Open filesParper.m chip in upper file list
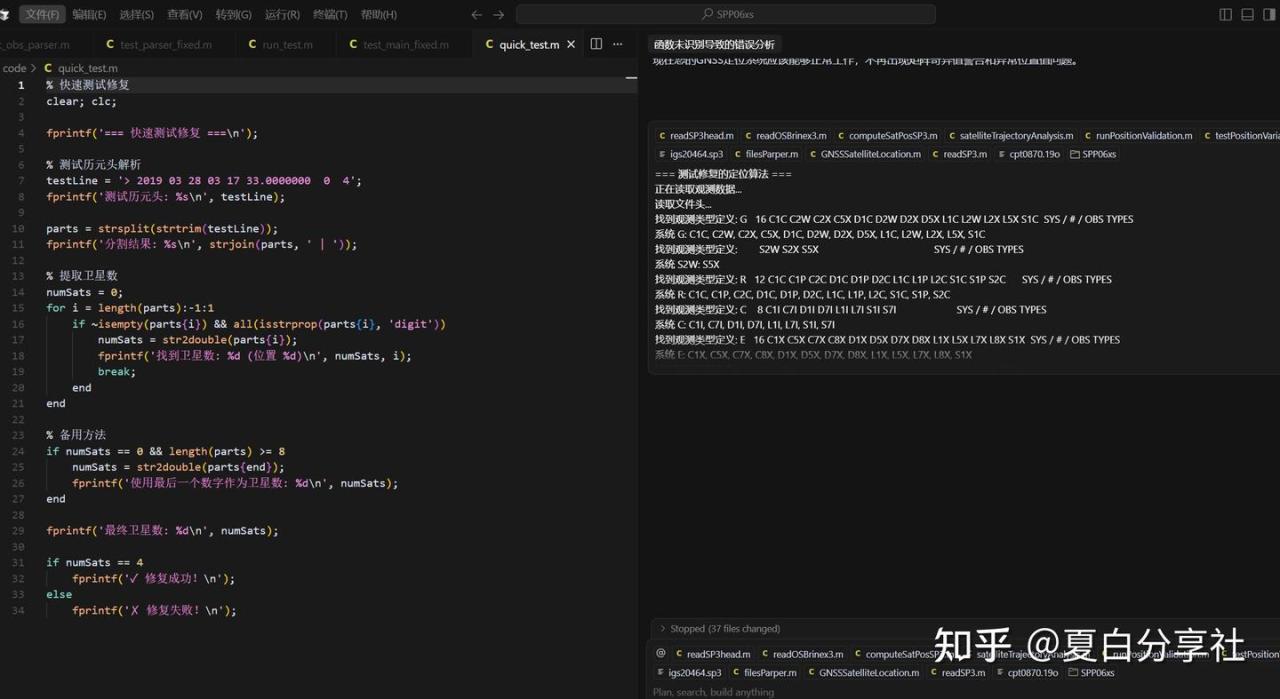This screenshot has width=1280, height=699. [x=765, y=154]
